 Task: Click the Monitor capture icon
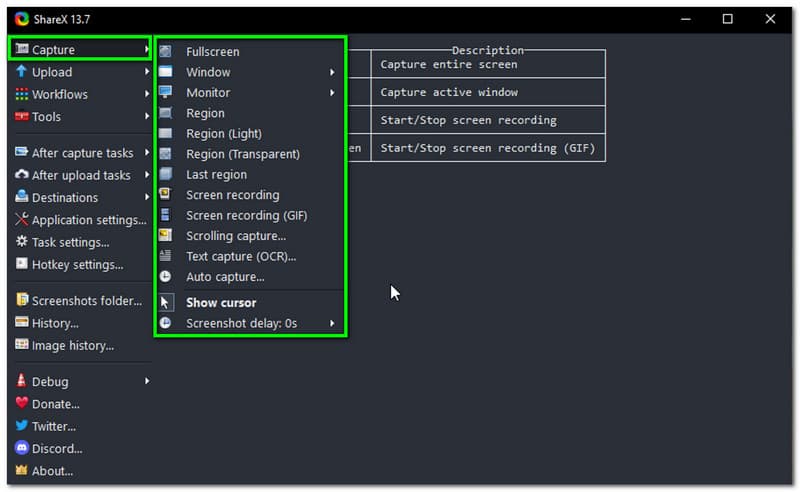click(x=165, y=92)
